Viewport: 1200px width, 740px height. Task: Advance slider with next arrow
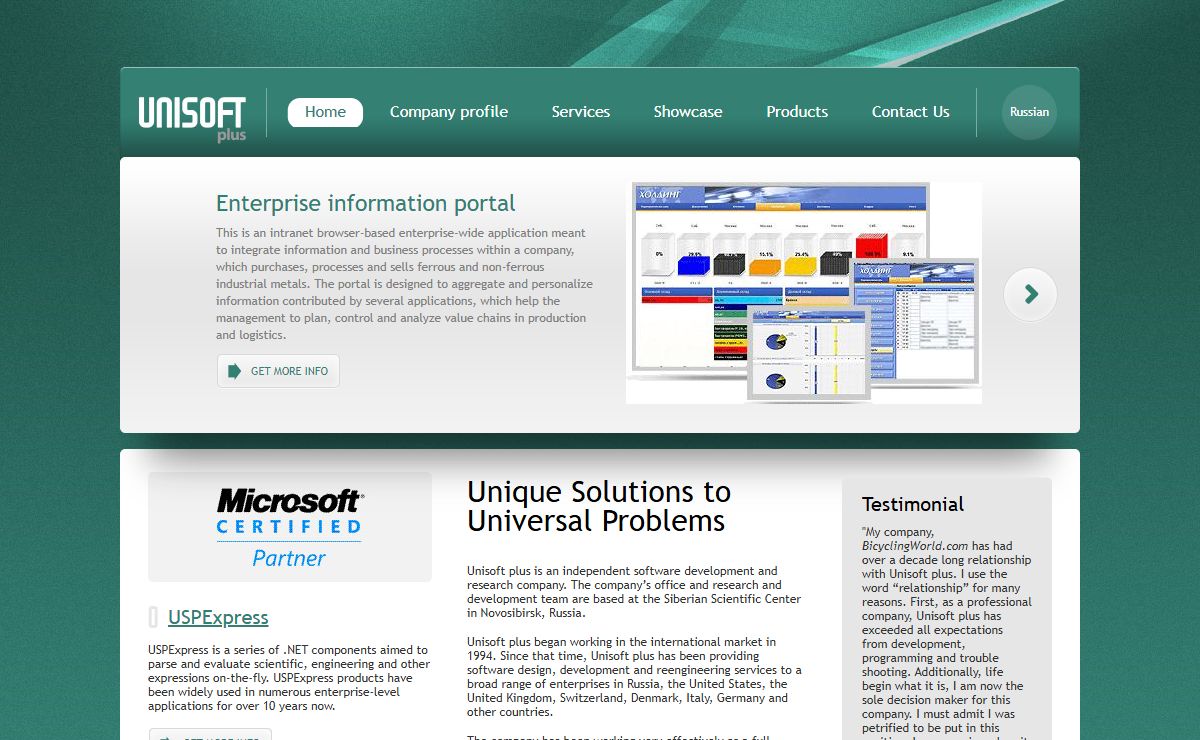point(1030,294)
